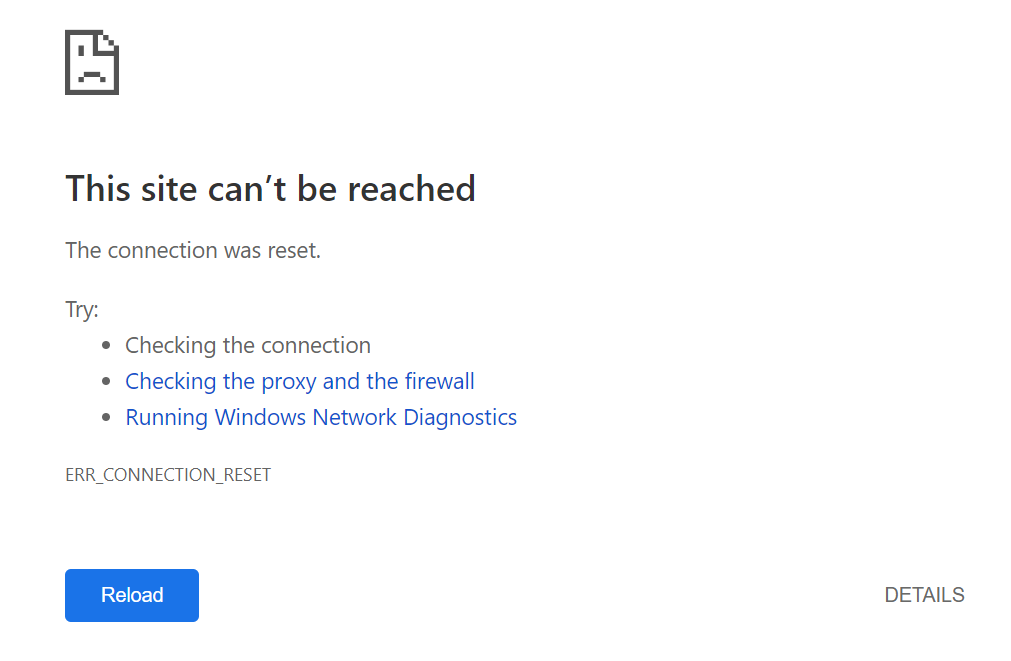
Task: Click the "Try:" label
Action: (x=82, y=309)
